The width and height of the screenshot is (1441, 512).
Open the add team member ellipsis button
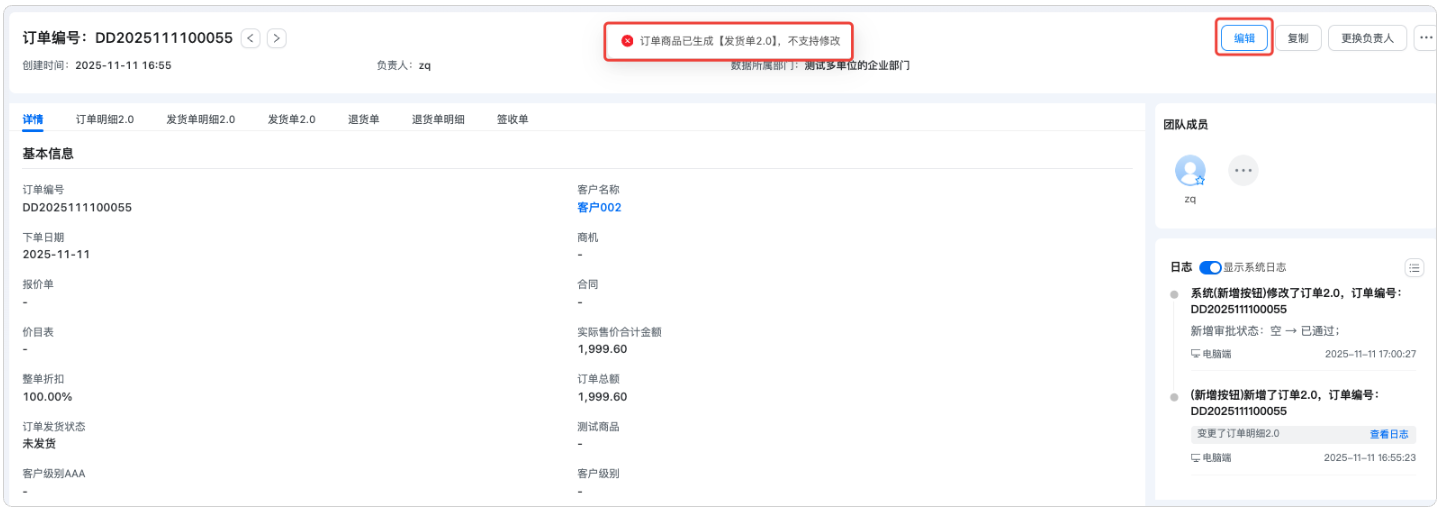(x=1243, y=171)
